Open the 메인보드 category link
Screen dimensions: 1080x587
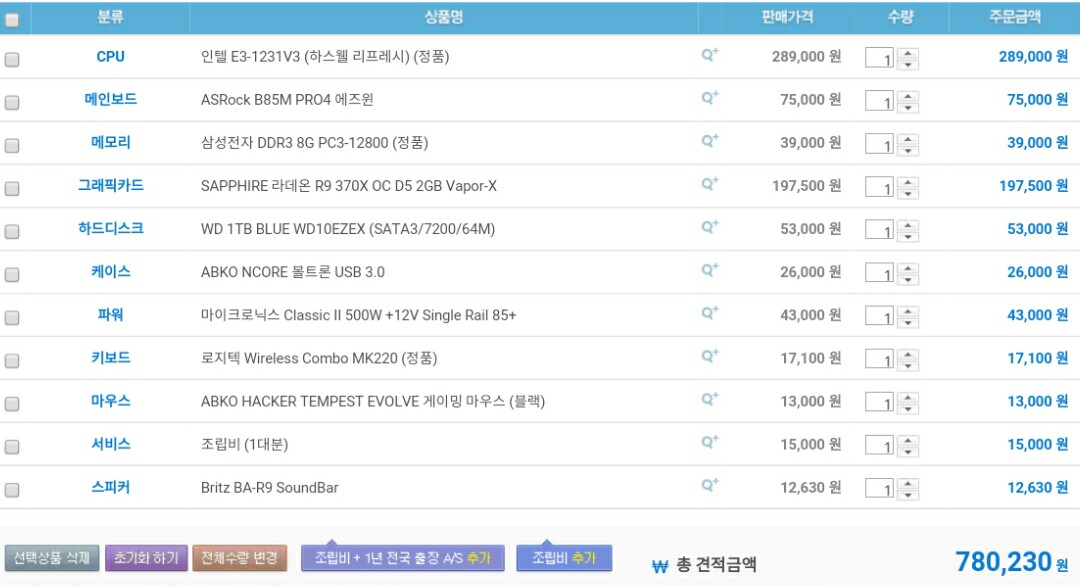(110, 99)
